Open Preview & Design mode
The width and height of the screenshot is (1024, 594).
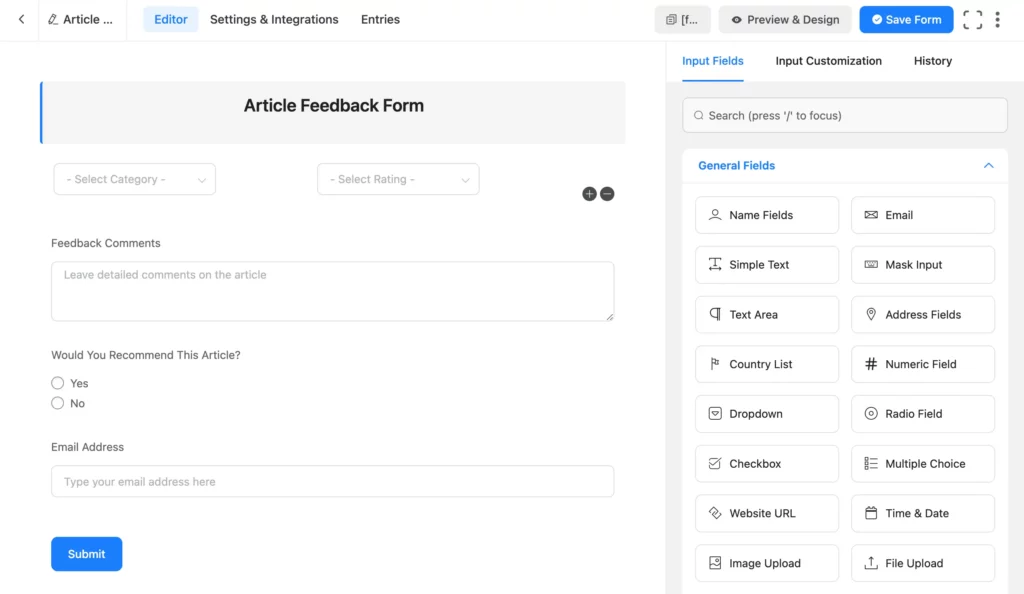784,19
